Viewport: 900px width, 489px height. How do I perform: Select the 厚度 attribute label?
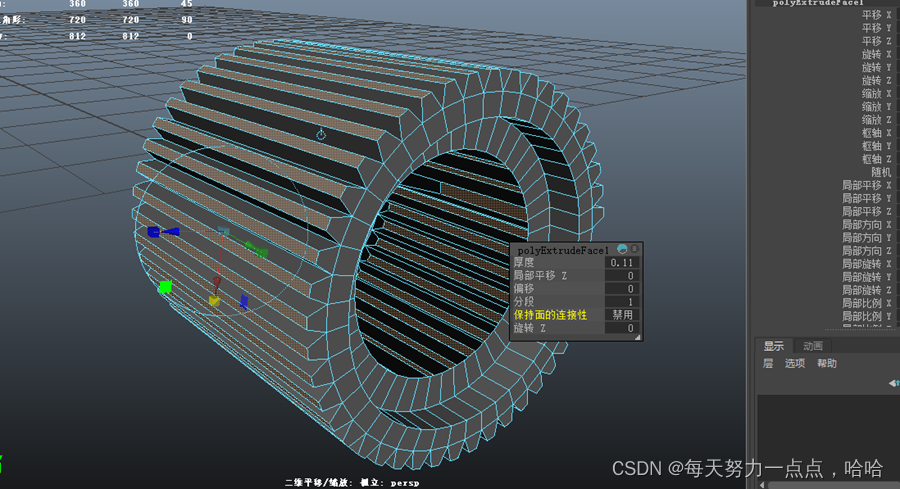coord(524,263)
